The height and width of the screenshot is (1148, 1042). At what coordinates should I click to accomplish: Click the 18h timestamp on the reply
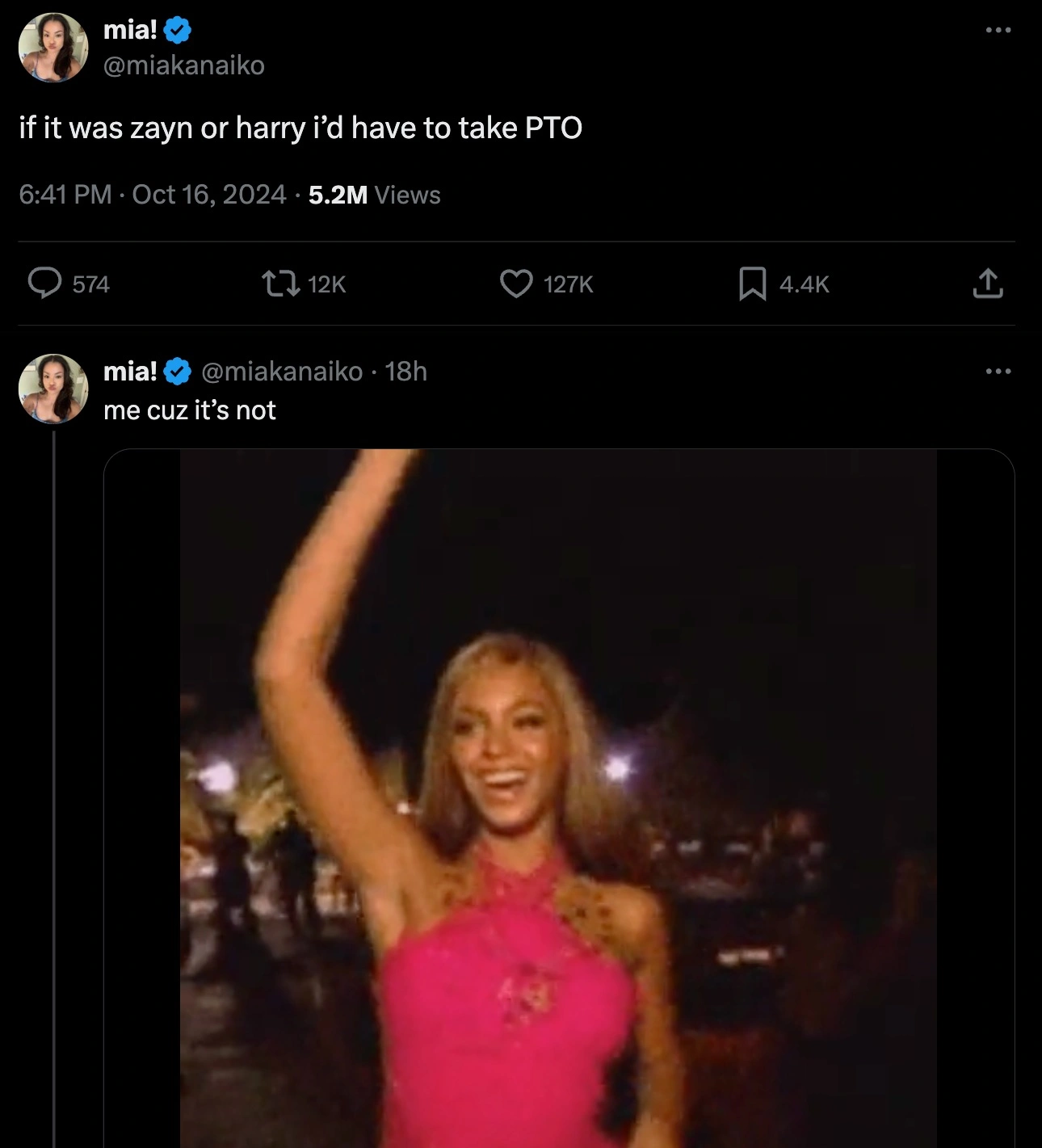click(405, 372)
